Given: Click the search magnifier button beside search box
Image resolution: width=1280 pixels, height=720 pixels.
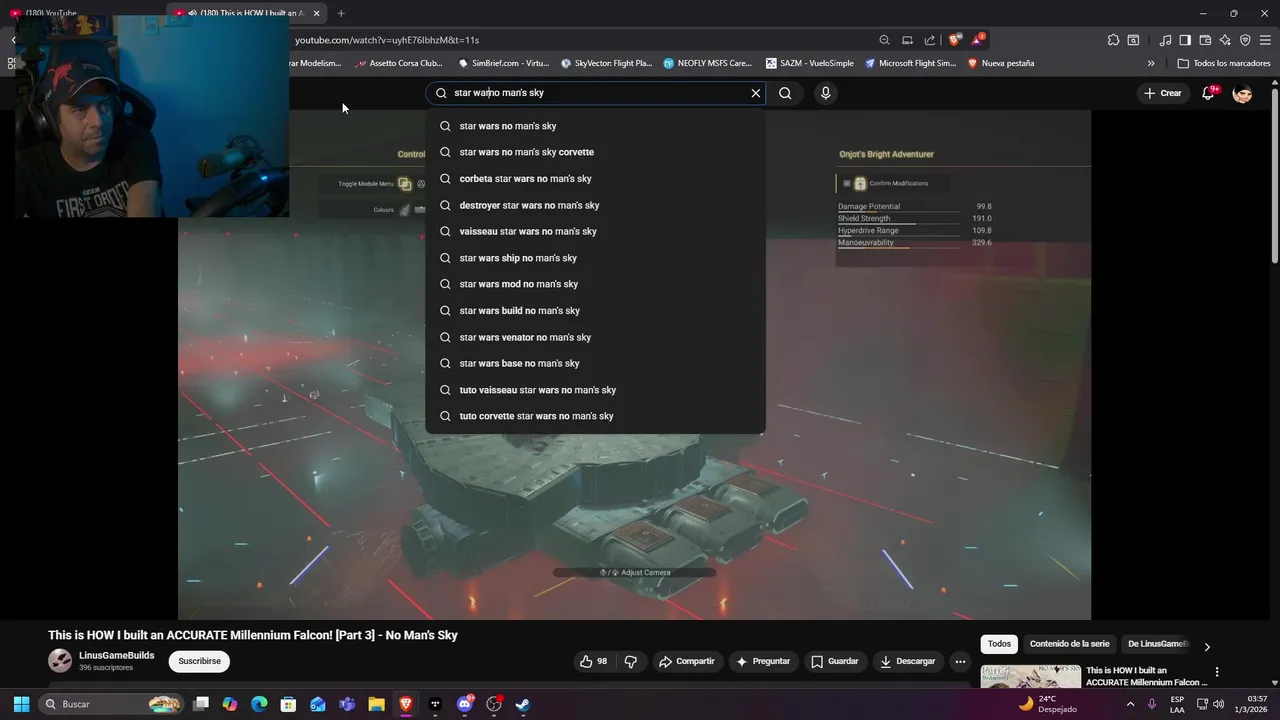Looking at the screenshot, I should click(785, 93).
